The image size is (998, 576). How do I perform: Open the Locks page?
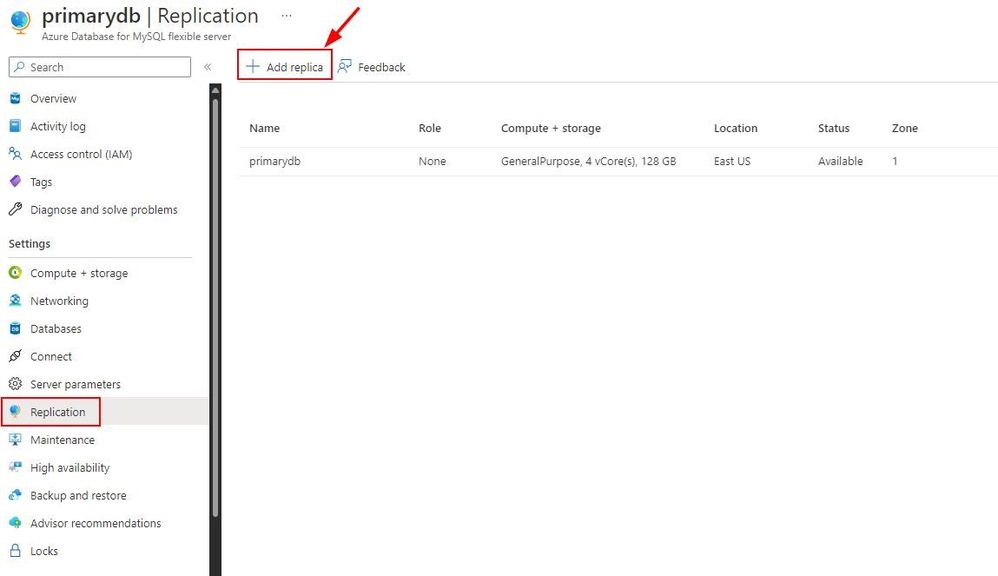coord(44,551)
